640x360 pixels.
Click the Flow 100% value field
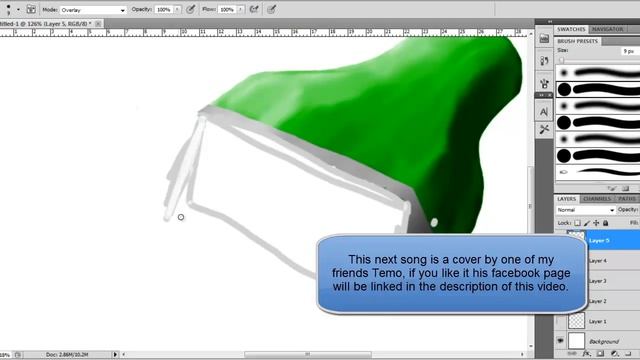[x=227, y=9]
